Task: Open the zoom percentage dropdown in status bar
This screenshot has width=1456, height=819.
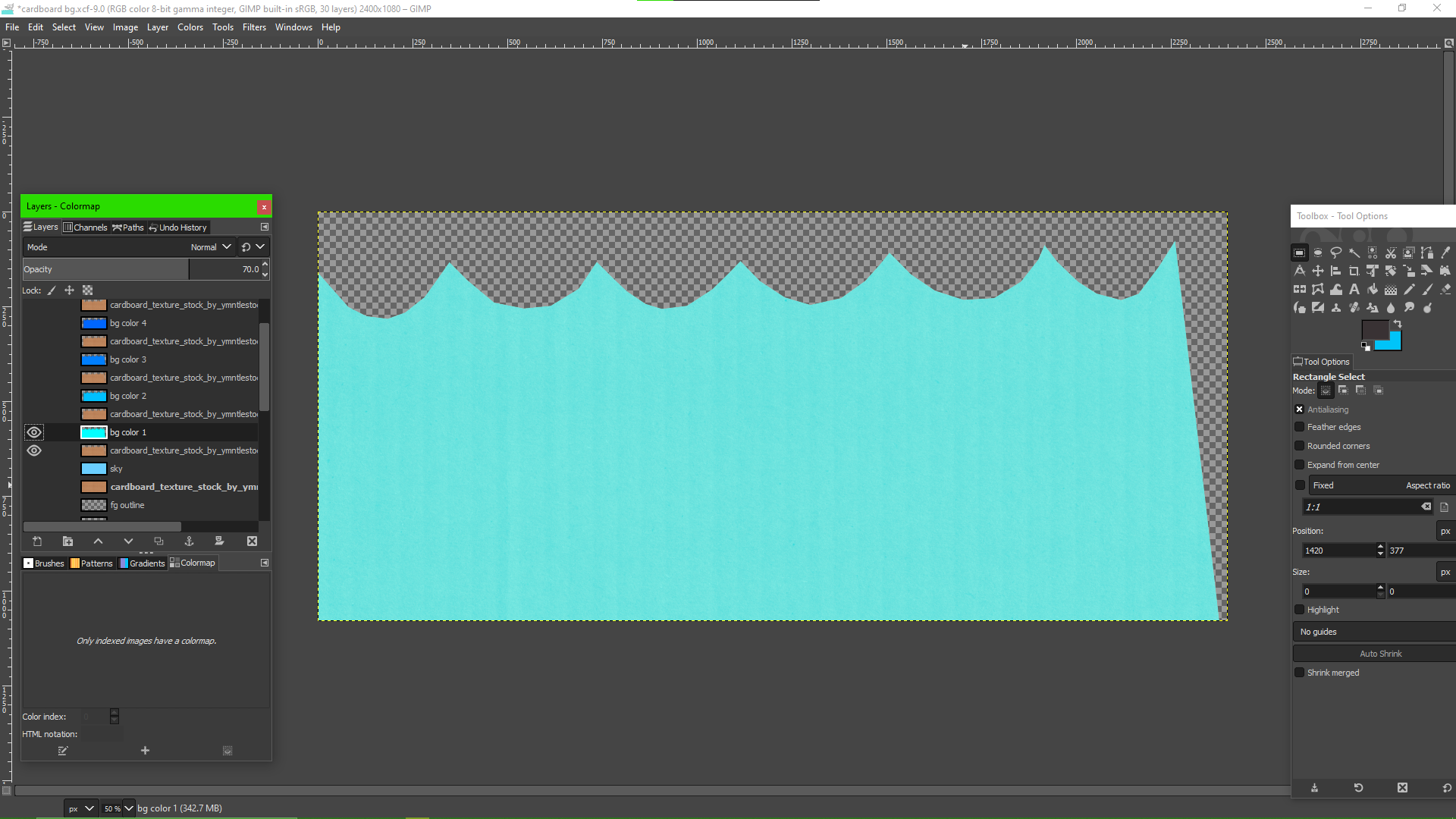Action: point(129,808)
